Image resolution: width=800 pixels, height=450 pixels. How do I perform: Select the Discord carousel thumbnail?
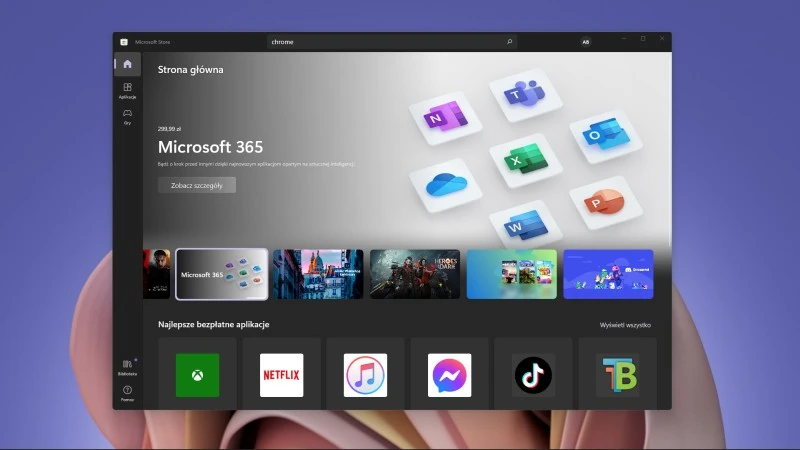coord(608,274)
